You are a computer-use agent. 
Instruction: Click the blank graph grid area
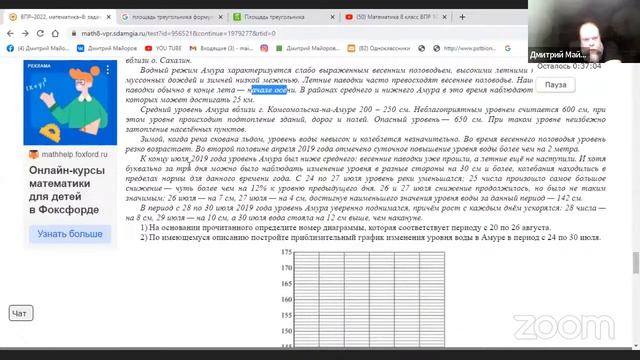[x=369, y=300]
